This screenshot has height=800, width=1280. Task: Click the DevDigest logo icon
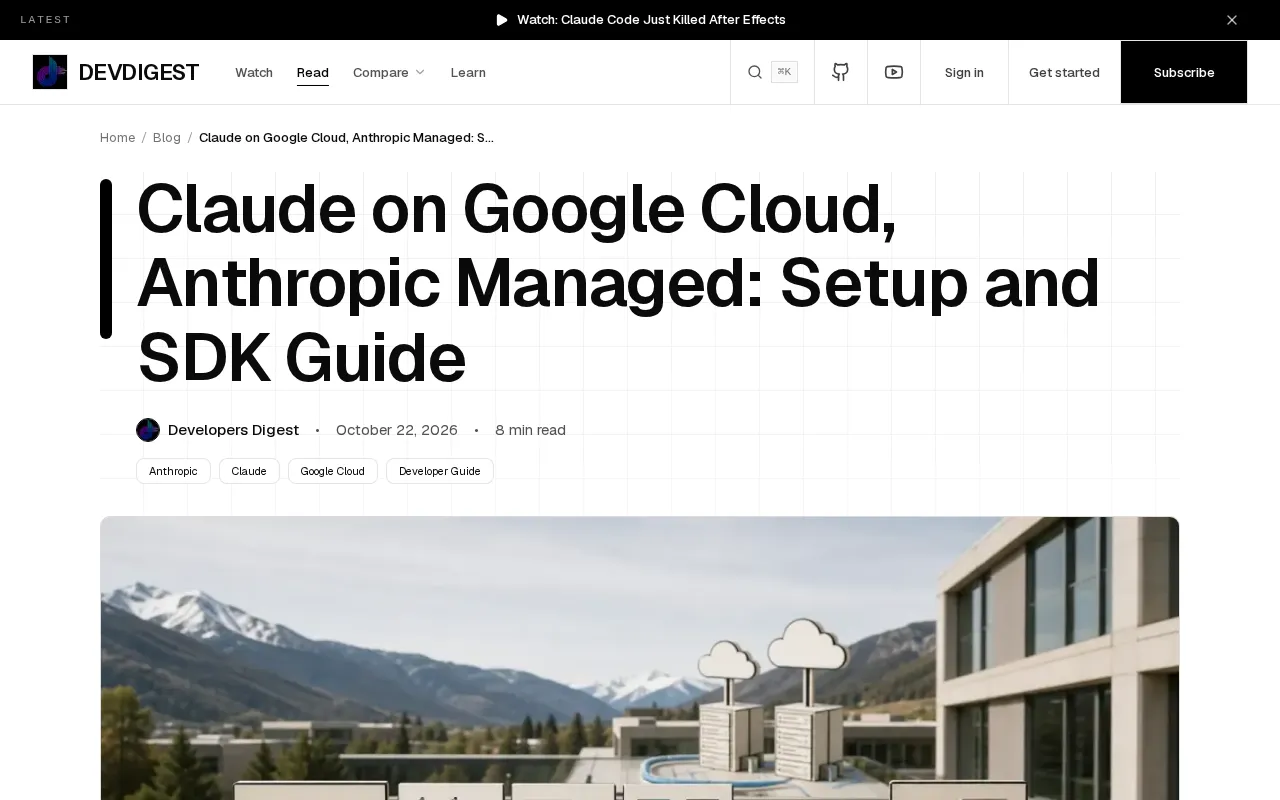tap(50, 72)
